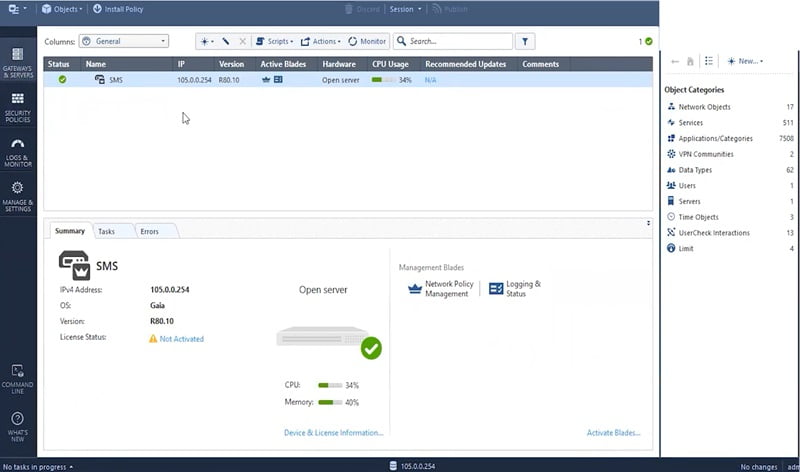Open the Logs & Monitor view

[x=18, y=152]
